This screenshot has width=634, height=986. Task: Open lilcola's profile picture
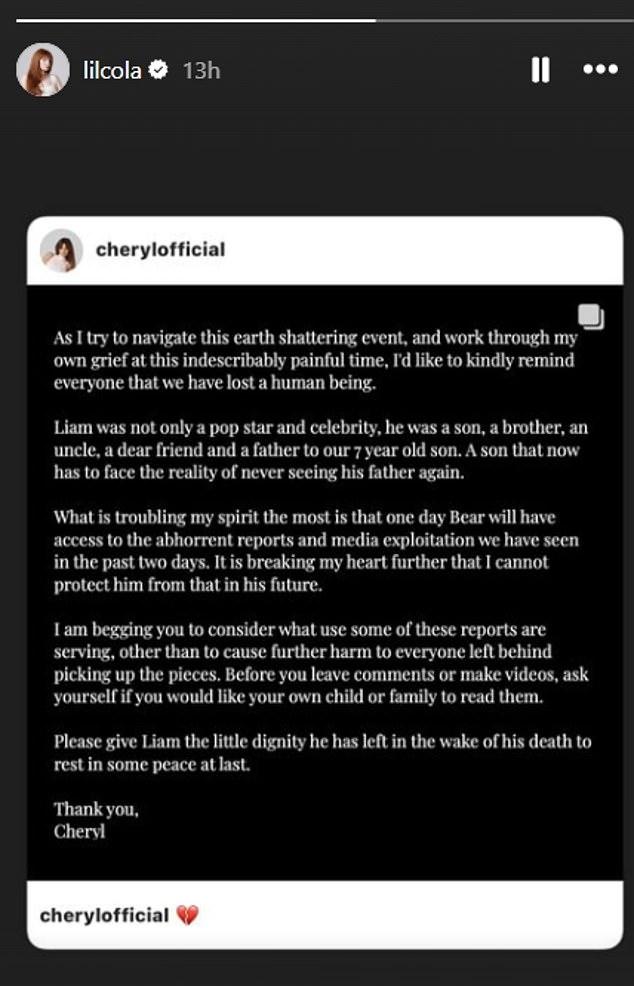pyautogui.click(x=43, y=70)
